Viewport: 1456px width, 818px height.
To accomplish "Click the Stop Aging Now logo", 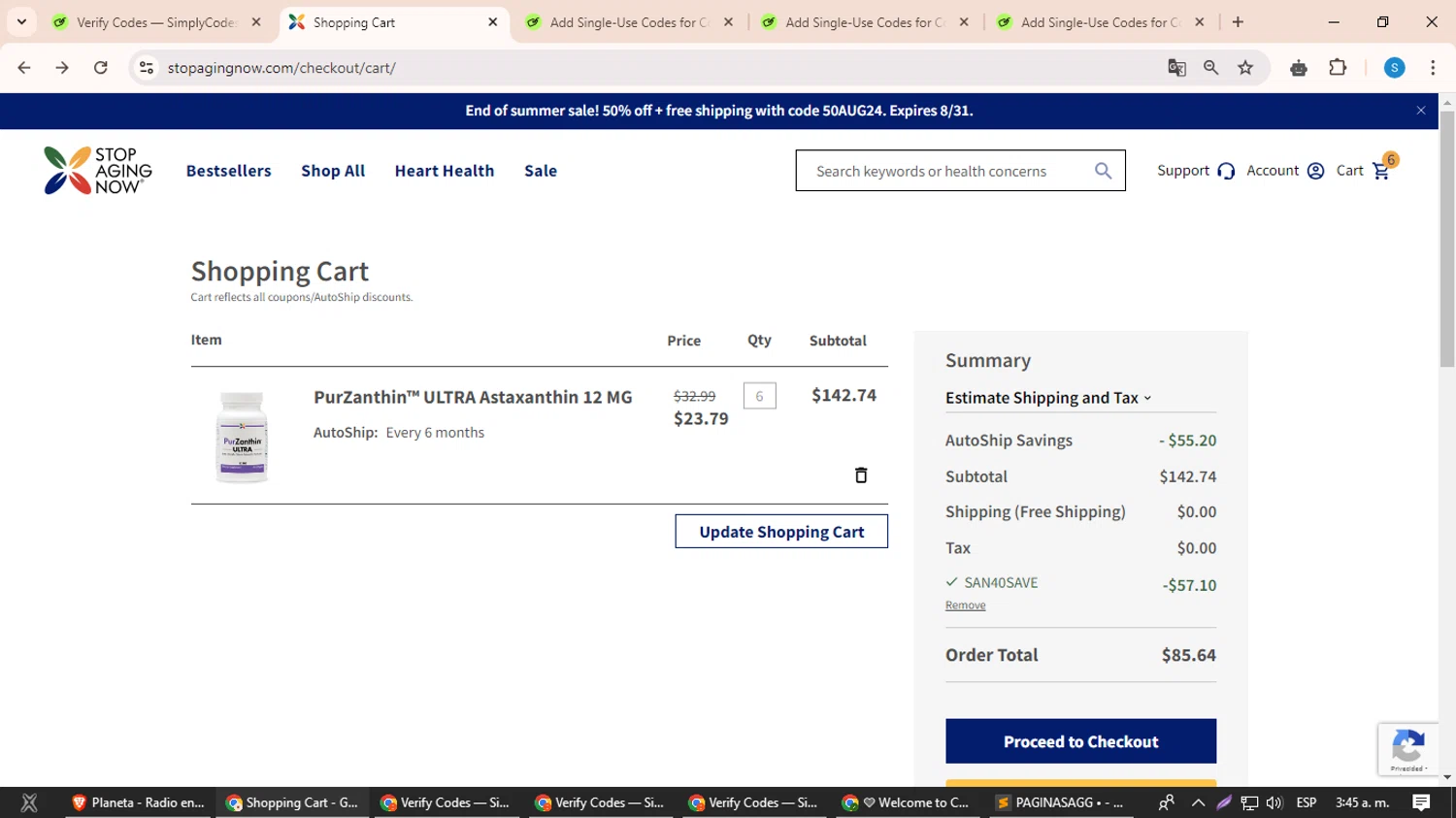I will 98,171.
